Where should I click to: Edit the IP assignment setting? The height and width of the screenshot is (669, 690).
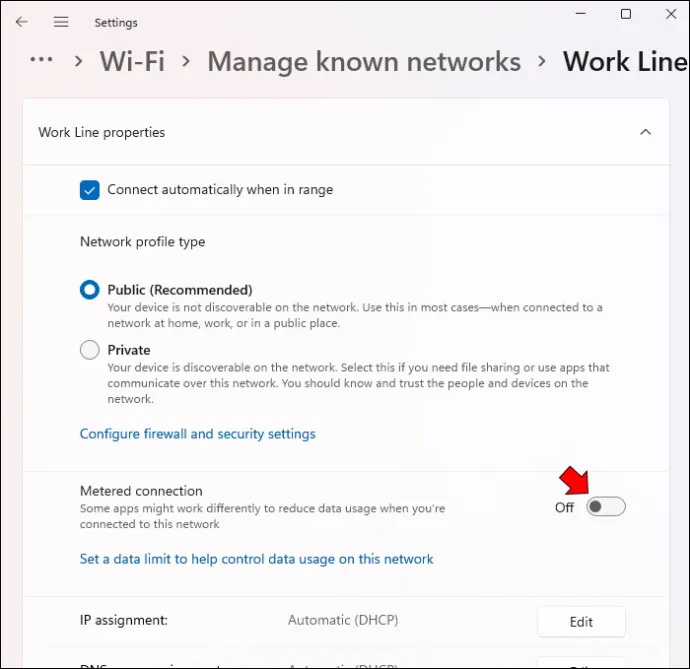click(x=581, y=621)
